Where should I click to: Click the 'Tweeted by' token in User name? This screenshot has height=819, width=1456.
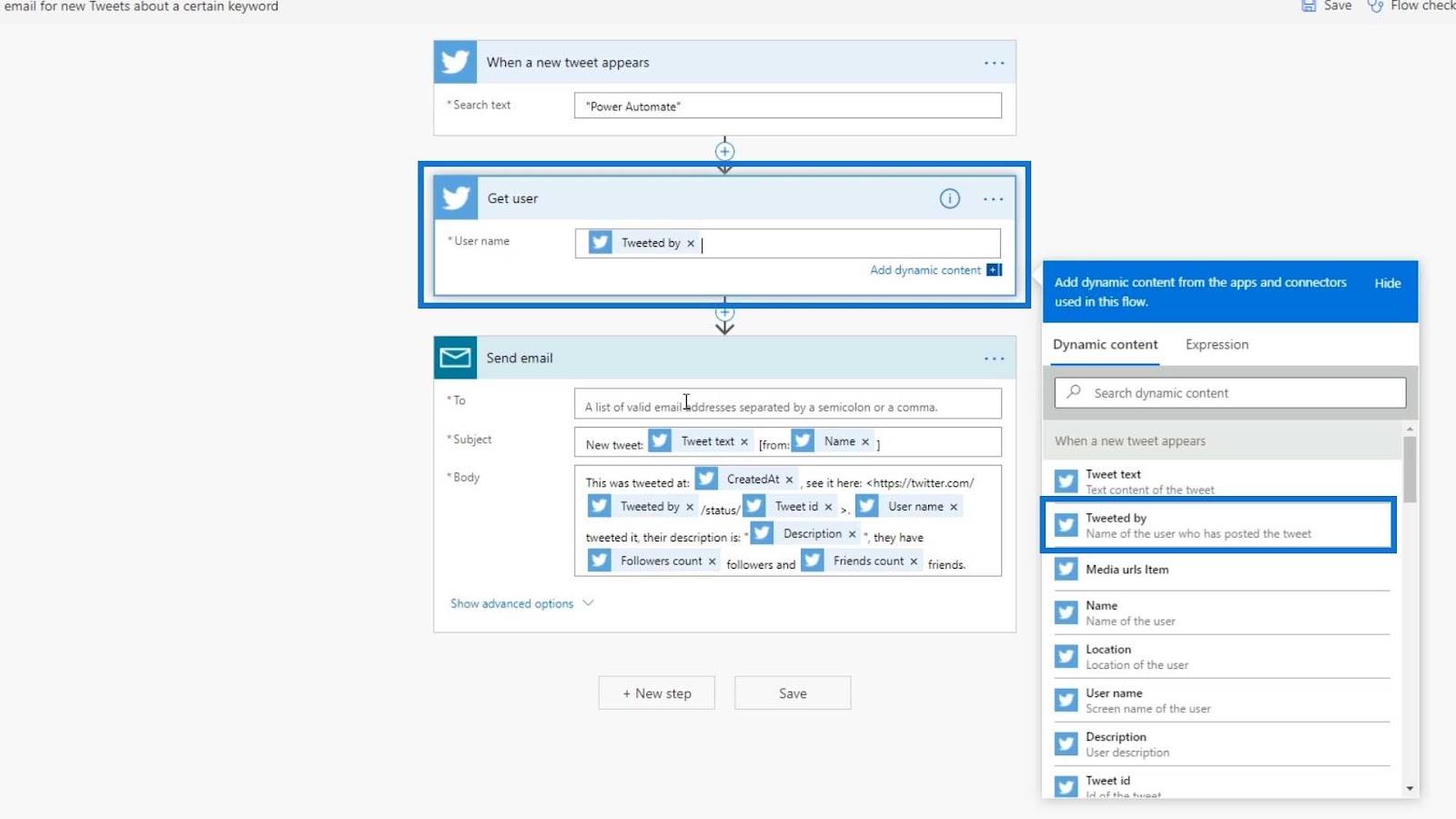pos(642,243)
